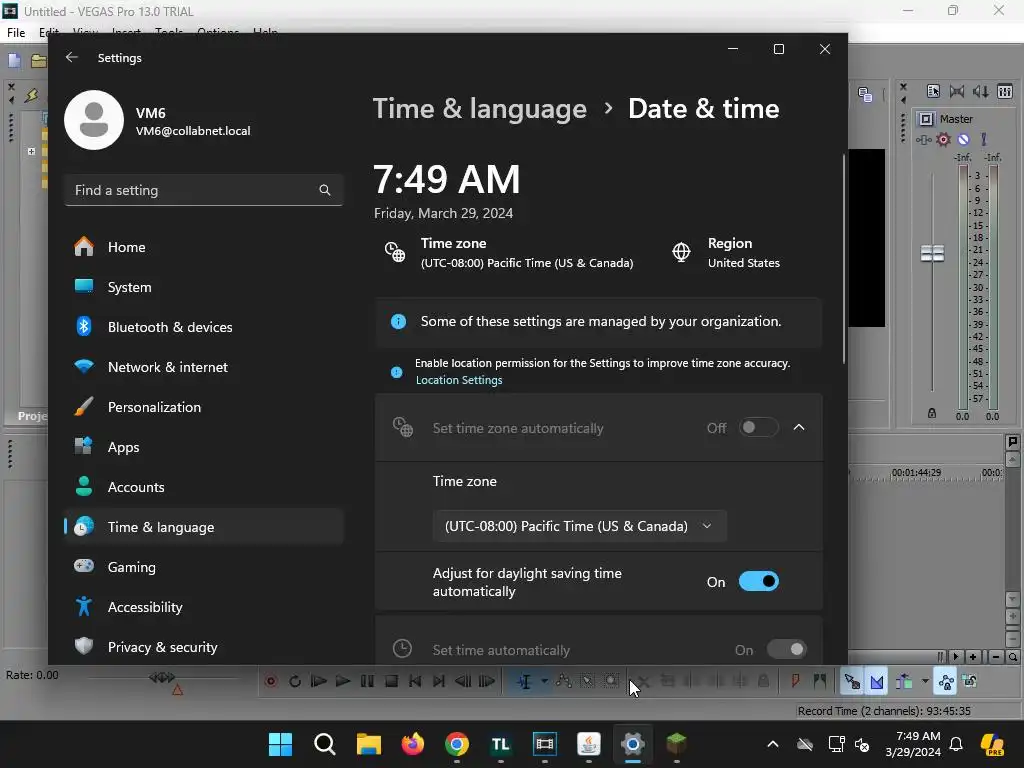Screen dimensions: 1024x768
Task: Toggle Adjust for daylight saving time automatically
Action: click(x=758, y=581)
